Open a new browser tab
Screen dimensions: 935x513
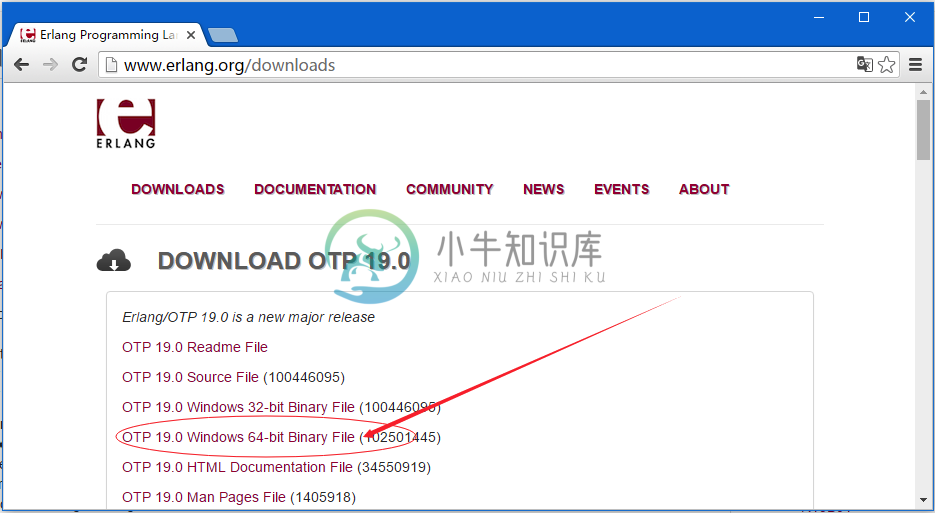click(x=223, y=35)
